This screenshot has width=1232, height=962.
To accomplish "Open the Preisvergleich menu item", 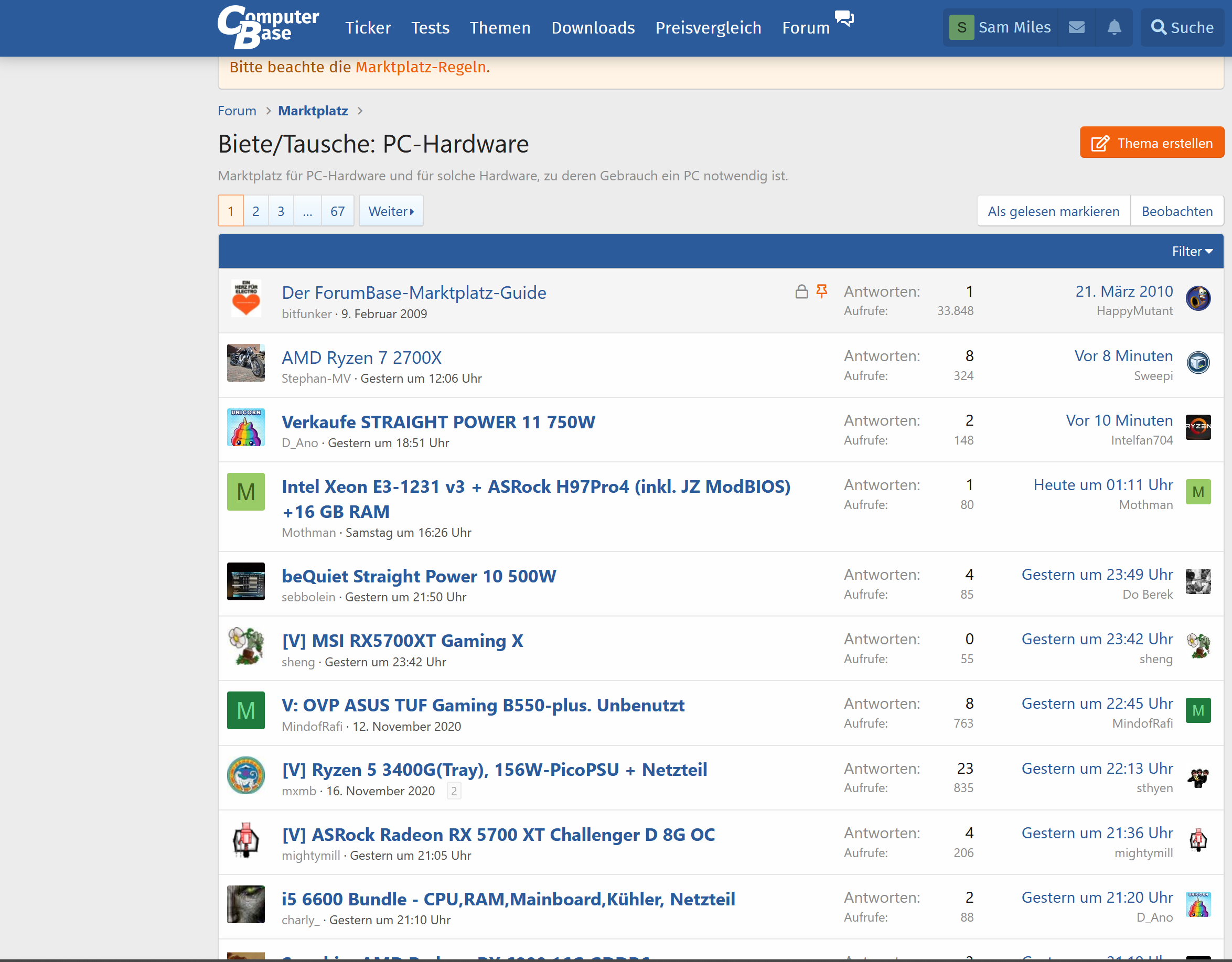I will tap(708, 28).
